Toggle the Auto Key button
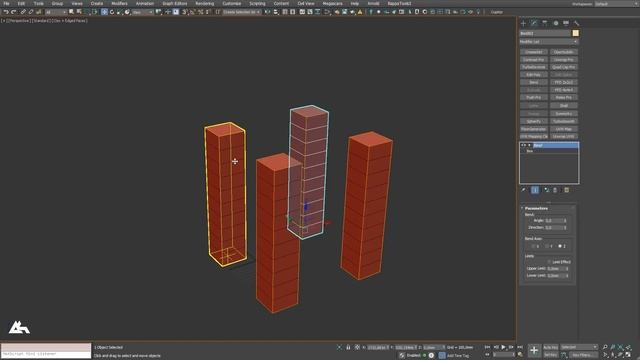This screenshot has height=360, width=640. [550, 347]
